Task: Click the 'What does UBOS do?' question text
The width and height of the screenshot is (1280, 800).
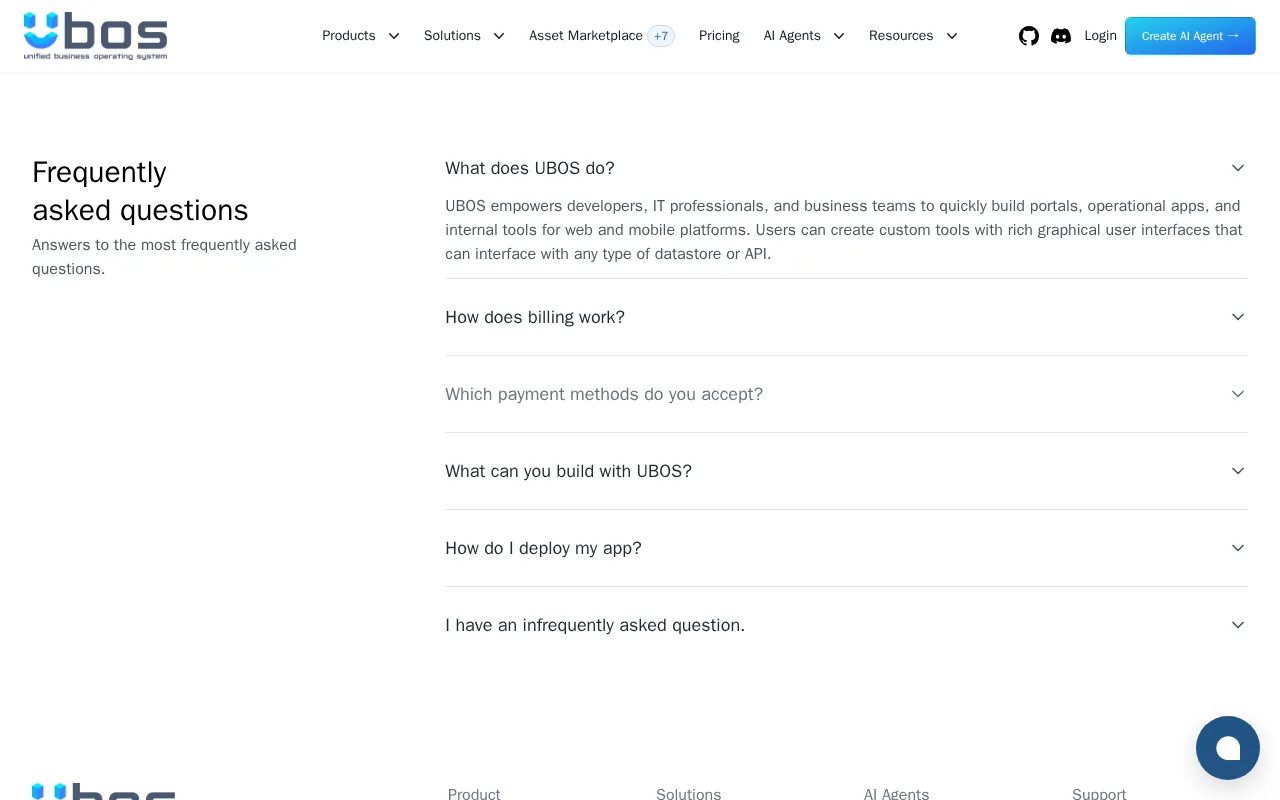Action: tap(530, 168)
